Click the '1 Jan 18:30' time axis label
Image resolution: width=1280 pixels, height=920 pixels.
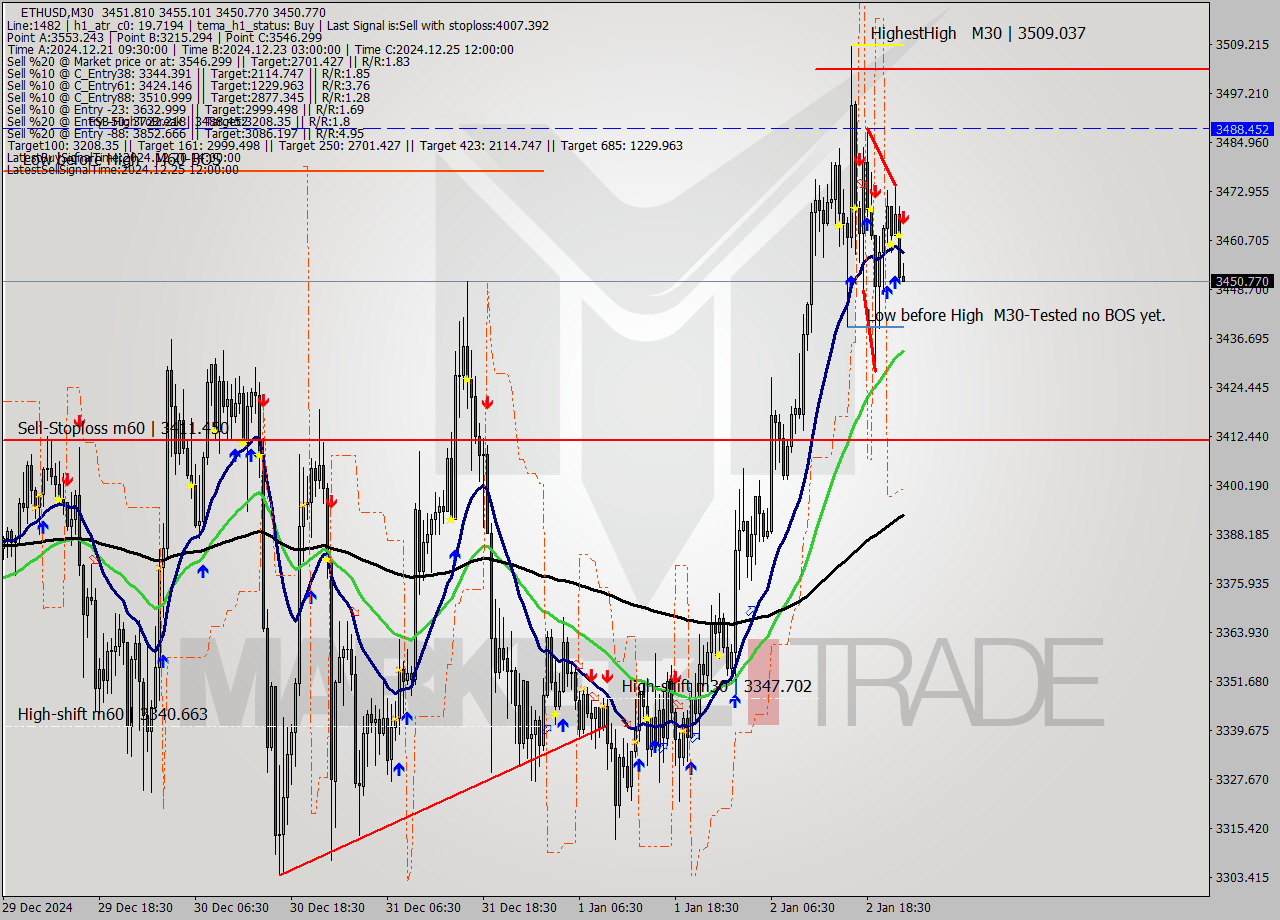coord(706,908)
